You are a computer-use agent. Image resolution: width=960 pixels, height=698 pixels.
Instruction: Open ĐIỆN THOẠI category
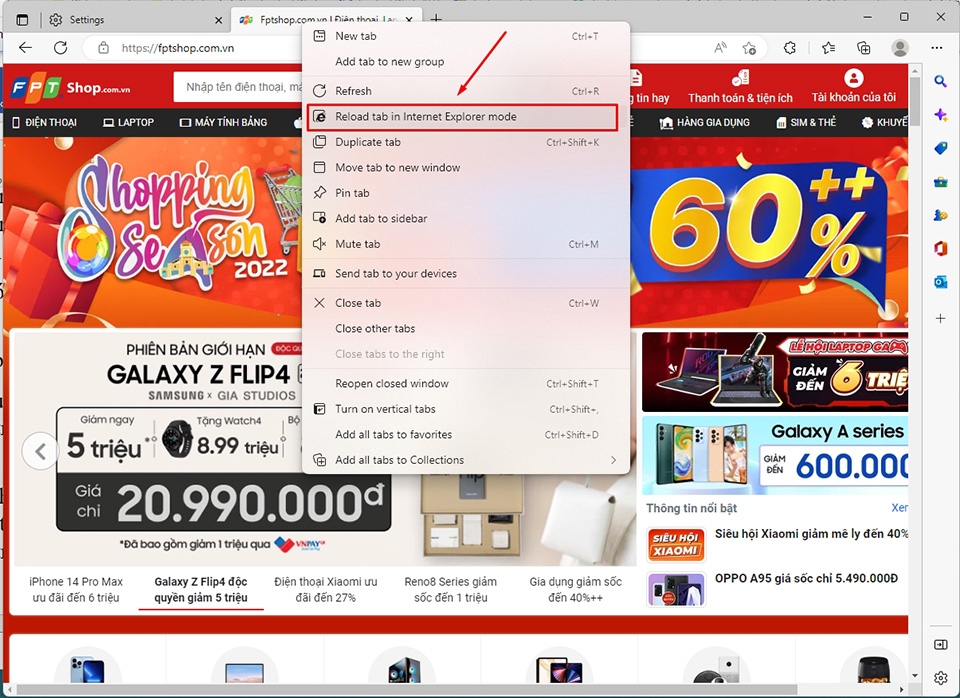click(45, 122)
